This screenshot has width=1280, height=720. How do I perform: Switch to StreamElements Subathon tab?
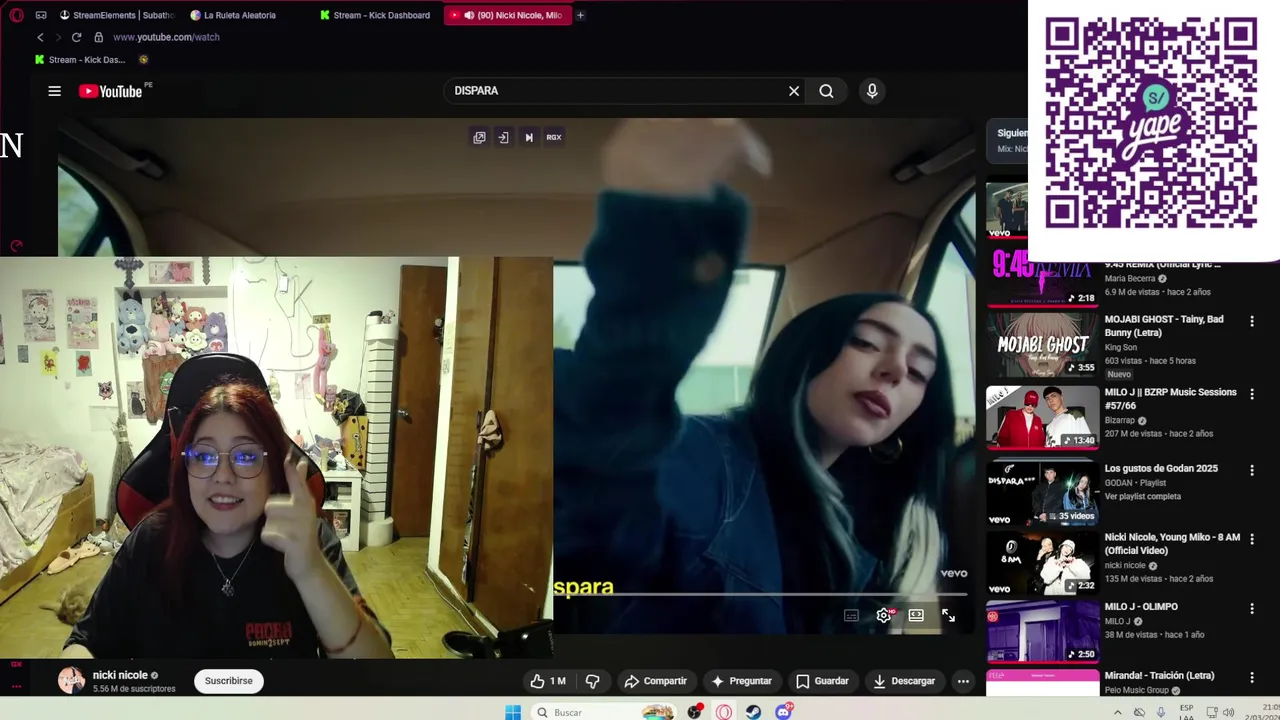[117, 15]
